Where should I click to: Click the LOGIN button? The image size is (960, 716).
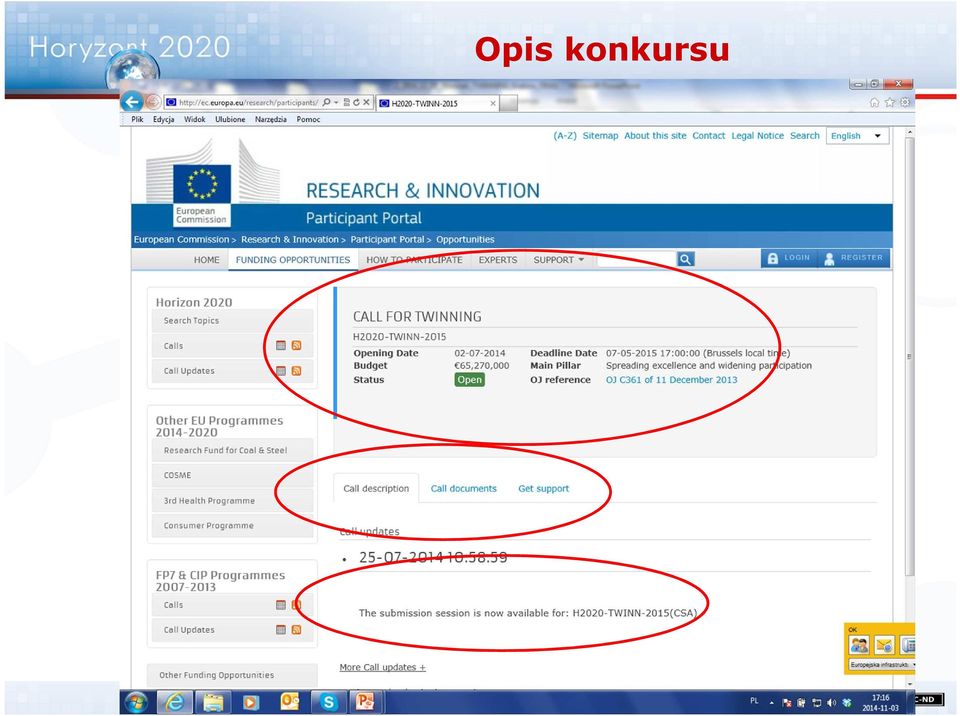coord(789,258)
